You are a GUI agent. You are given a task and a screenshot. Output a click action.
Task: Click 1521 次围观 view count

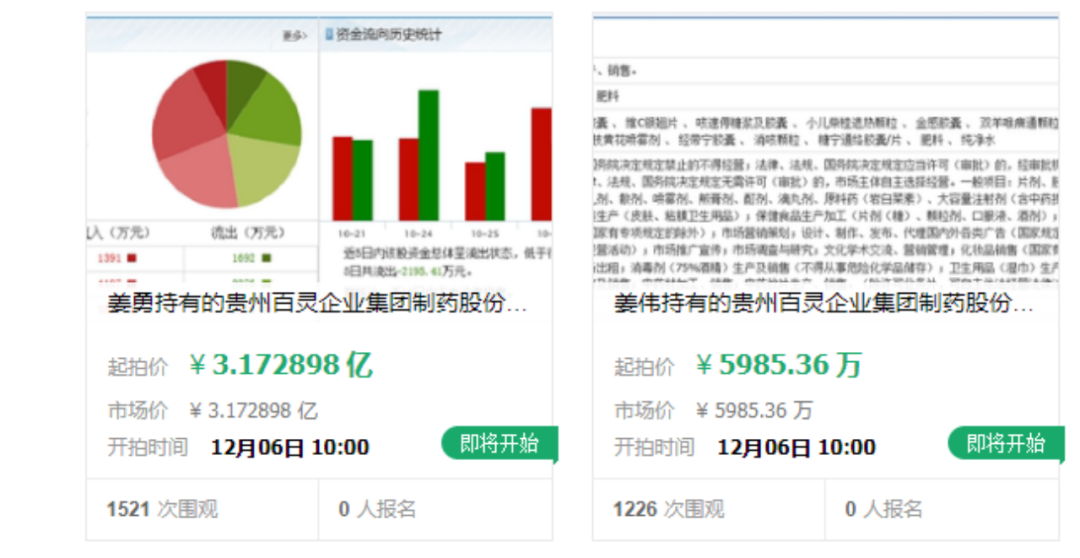click(x=163, y=509)
